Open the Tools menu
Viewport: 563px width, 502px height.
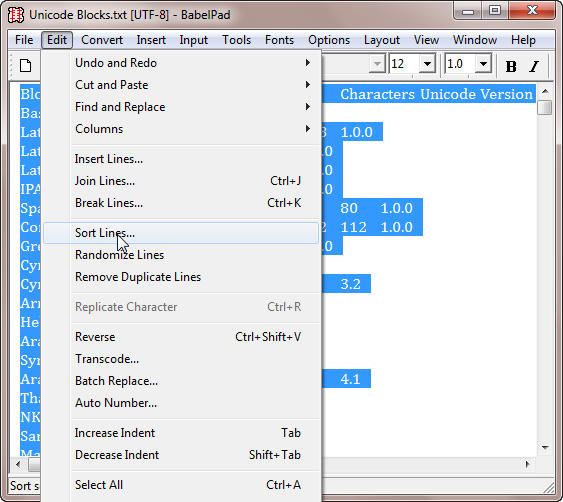tap(236, 40)
